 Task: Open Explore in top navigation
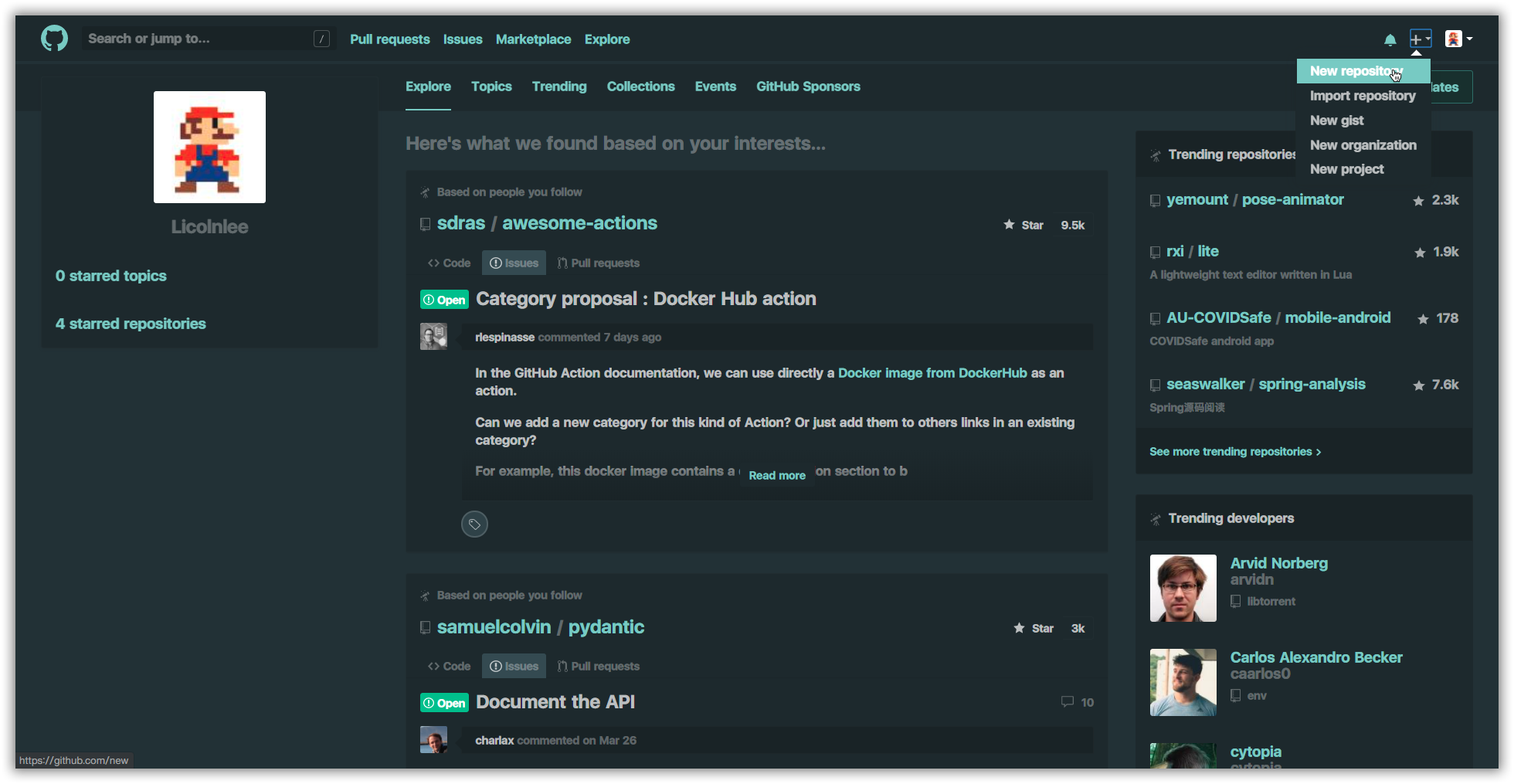(606, 39)
